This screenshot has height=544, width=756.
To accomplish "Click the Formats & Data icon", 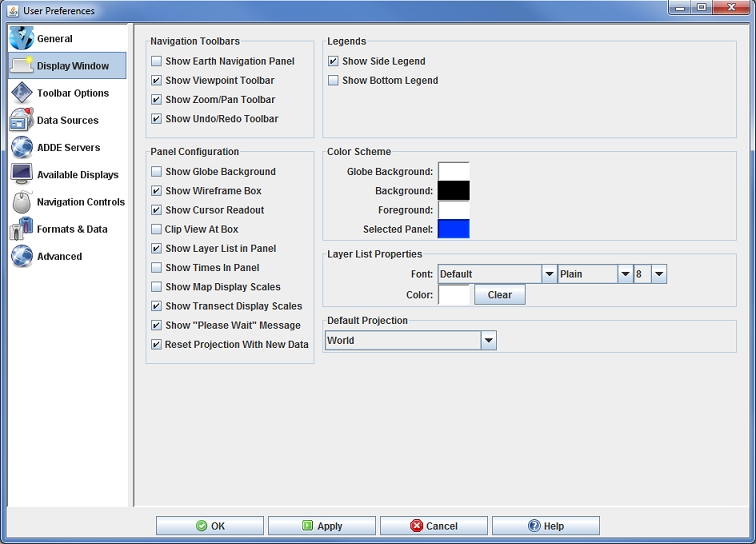I will pos(22,229).
